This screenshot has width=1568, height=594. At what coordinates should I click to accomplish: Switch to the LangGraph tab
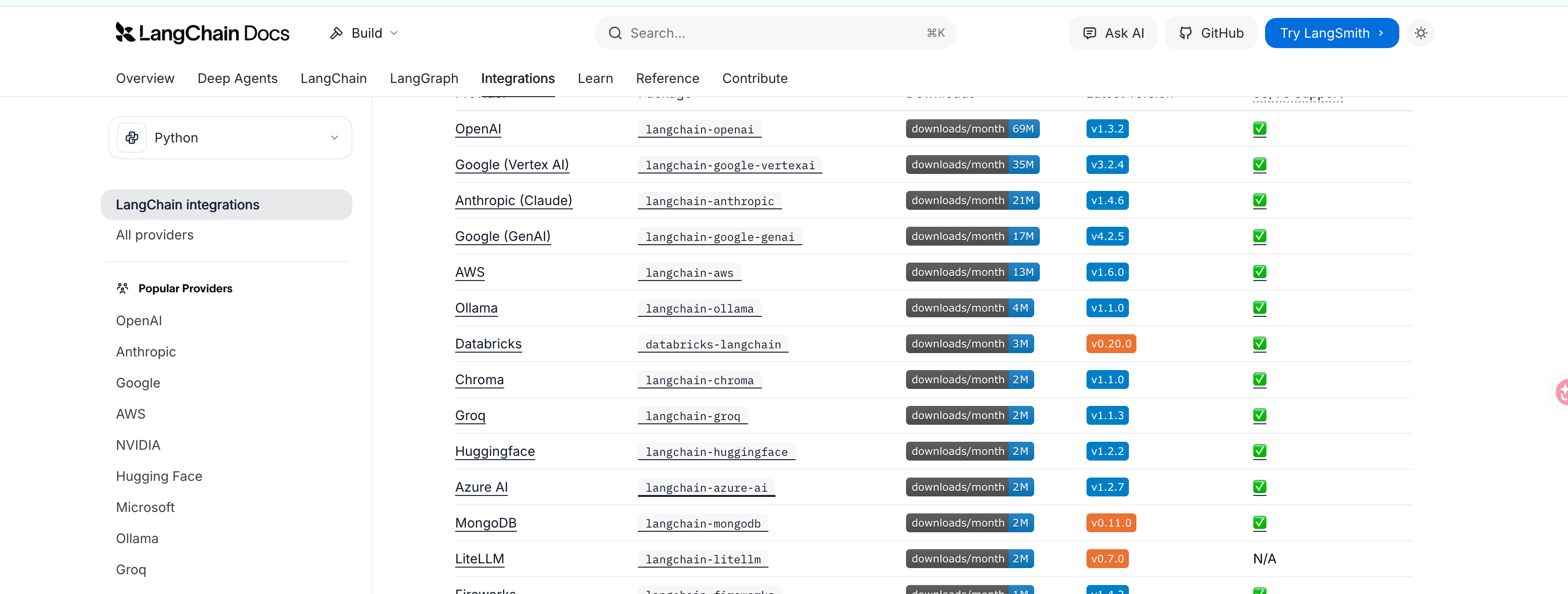pyautogui.click(x=424, y=78)
